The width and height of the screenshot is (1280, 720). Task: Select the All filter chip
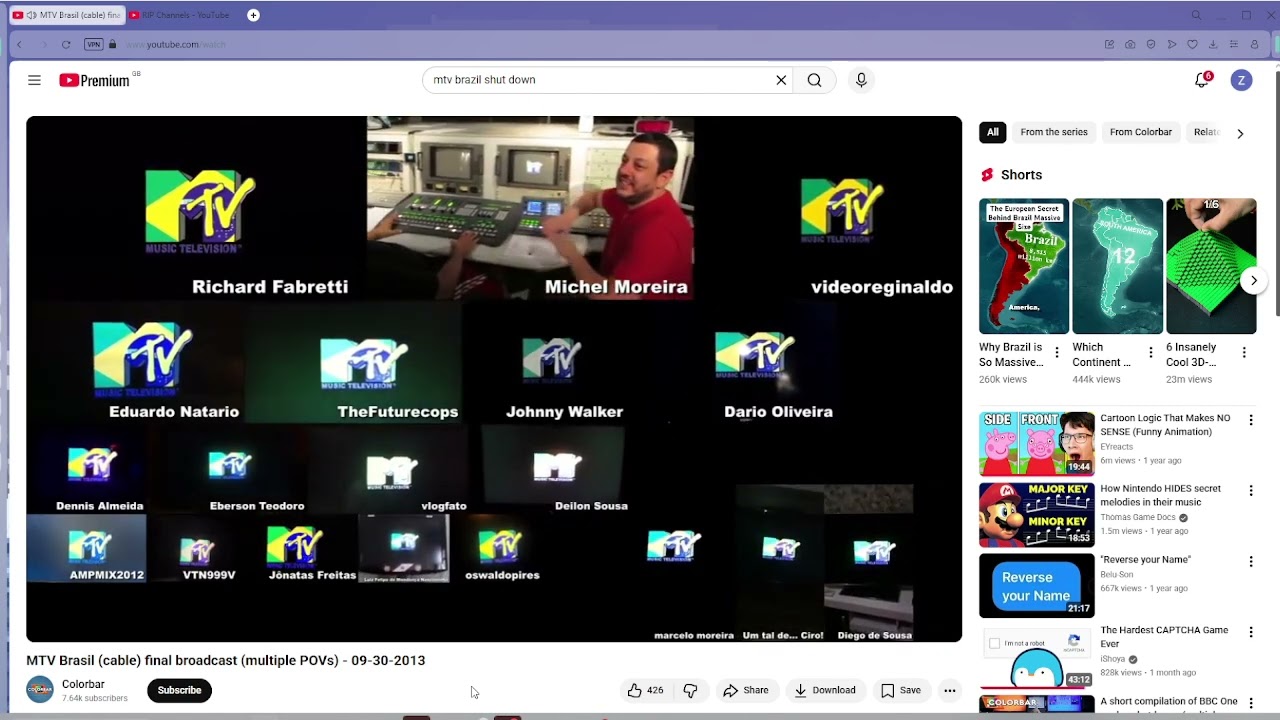tap(992, 132)
